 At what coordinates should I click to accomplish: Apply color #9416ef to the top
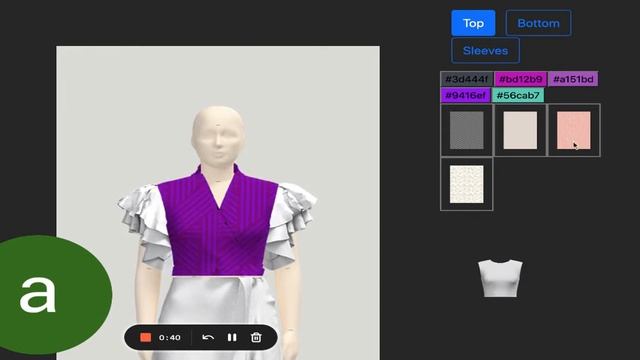465,96
